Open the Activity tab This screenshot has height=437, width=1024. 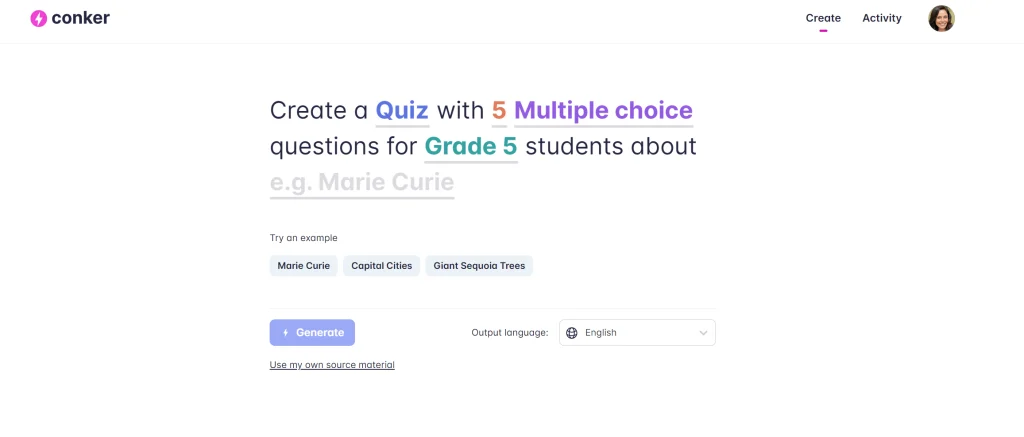pos(882,18)
